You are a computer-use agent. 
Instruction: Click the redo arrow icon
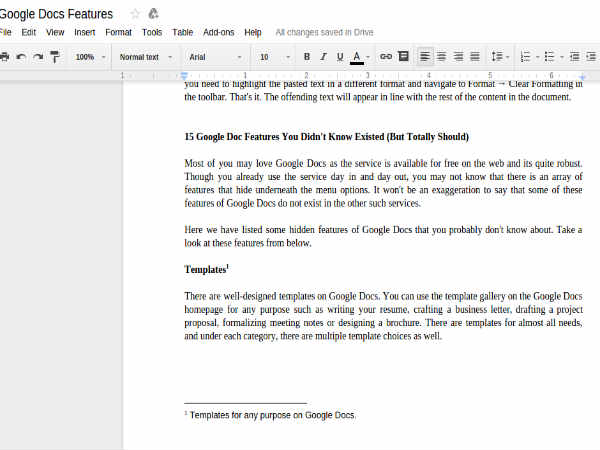coord(38,57)
